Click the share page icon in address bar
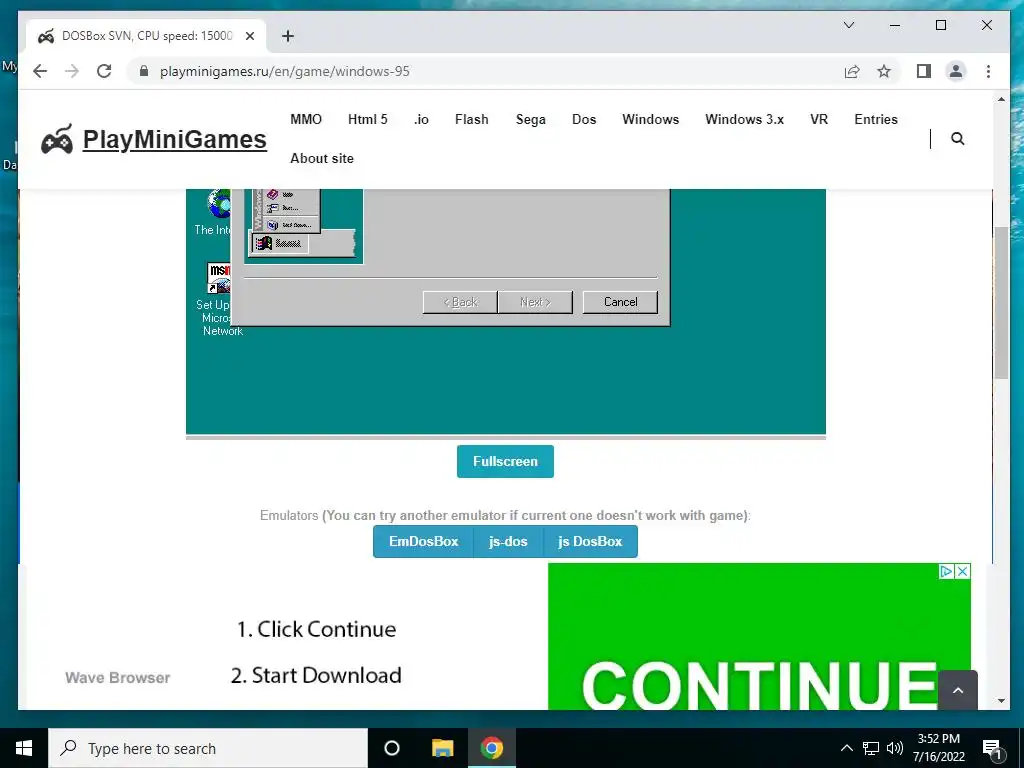 (852, 71)
